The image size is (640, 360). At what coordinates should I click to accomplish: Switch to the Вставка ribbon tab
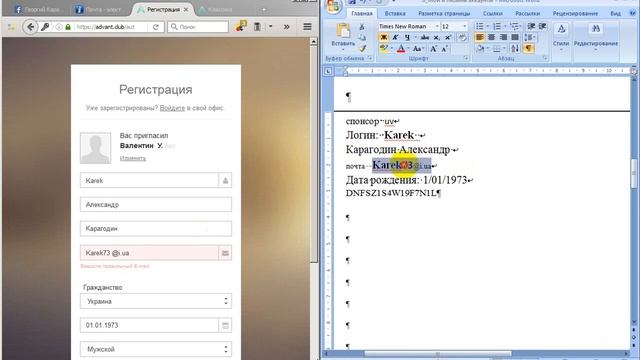pyautogui.click(x=395, y=13)
